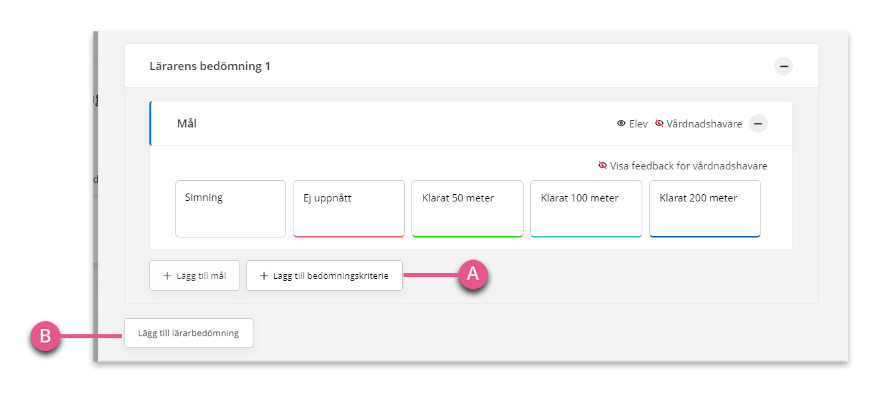Viewport: 870px width, 395px height.
Task: Click the Mål title text
Action: (186, 123)
